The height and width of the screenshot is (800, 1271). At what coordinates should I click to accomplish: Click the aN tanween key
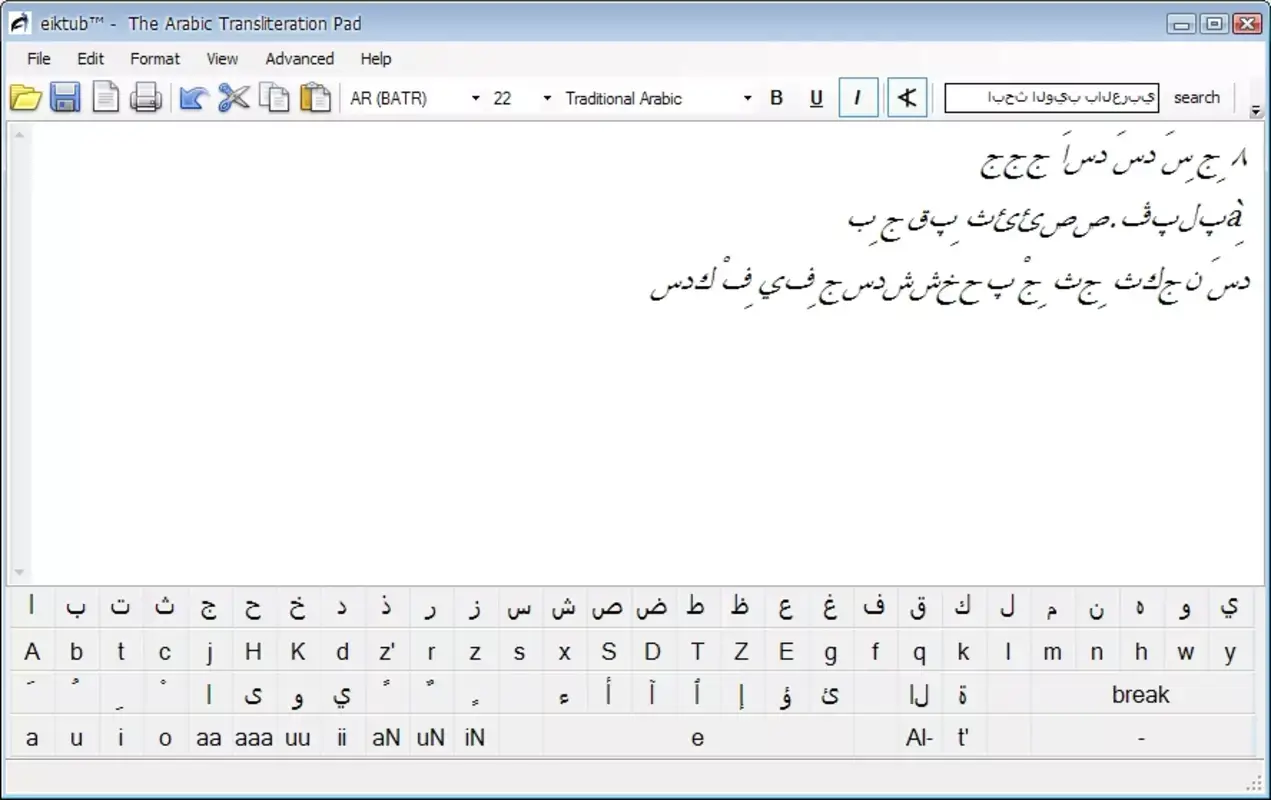(x=386, y=739)
